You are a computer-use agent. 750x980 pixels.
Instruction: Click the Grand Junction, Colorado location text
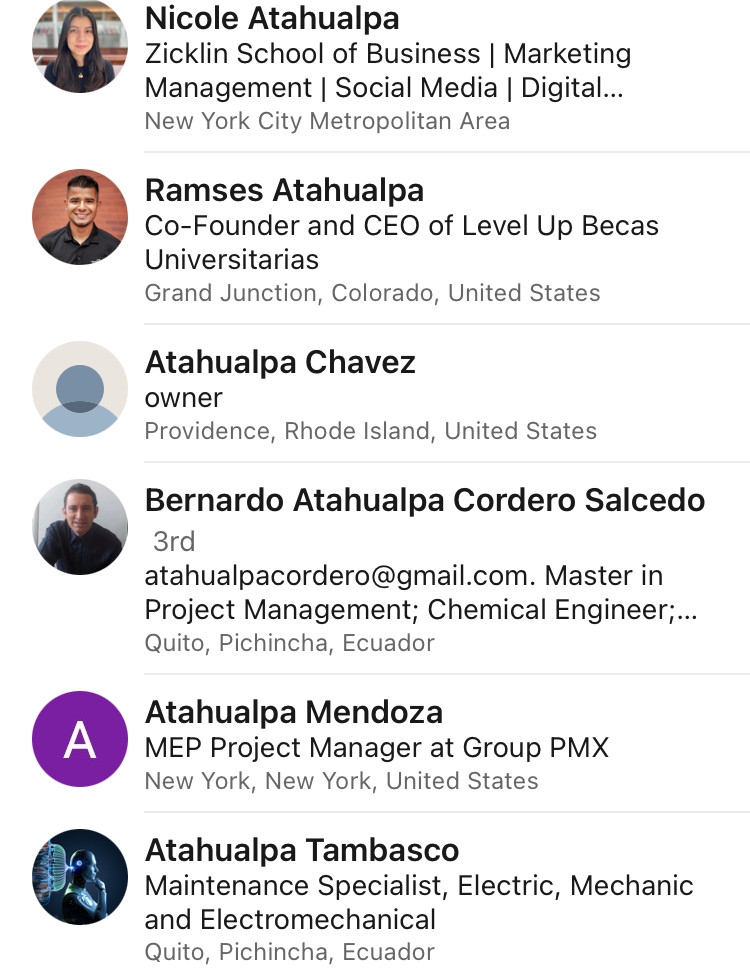pyautogui.click(x=372, y=293)
